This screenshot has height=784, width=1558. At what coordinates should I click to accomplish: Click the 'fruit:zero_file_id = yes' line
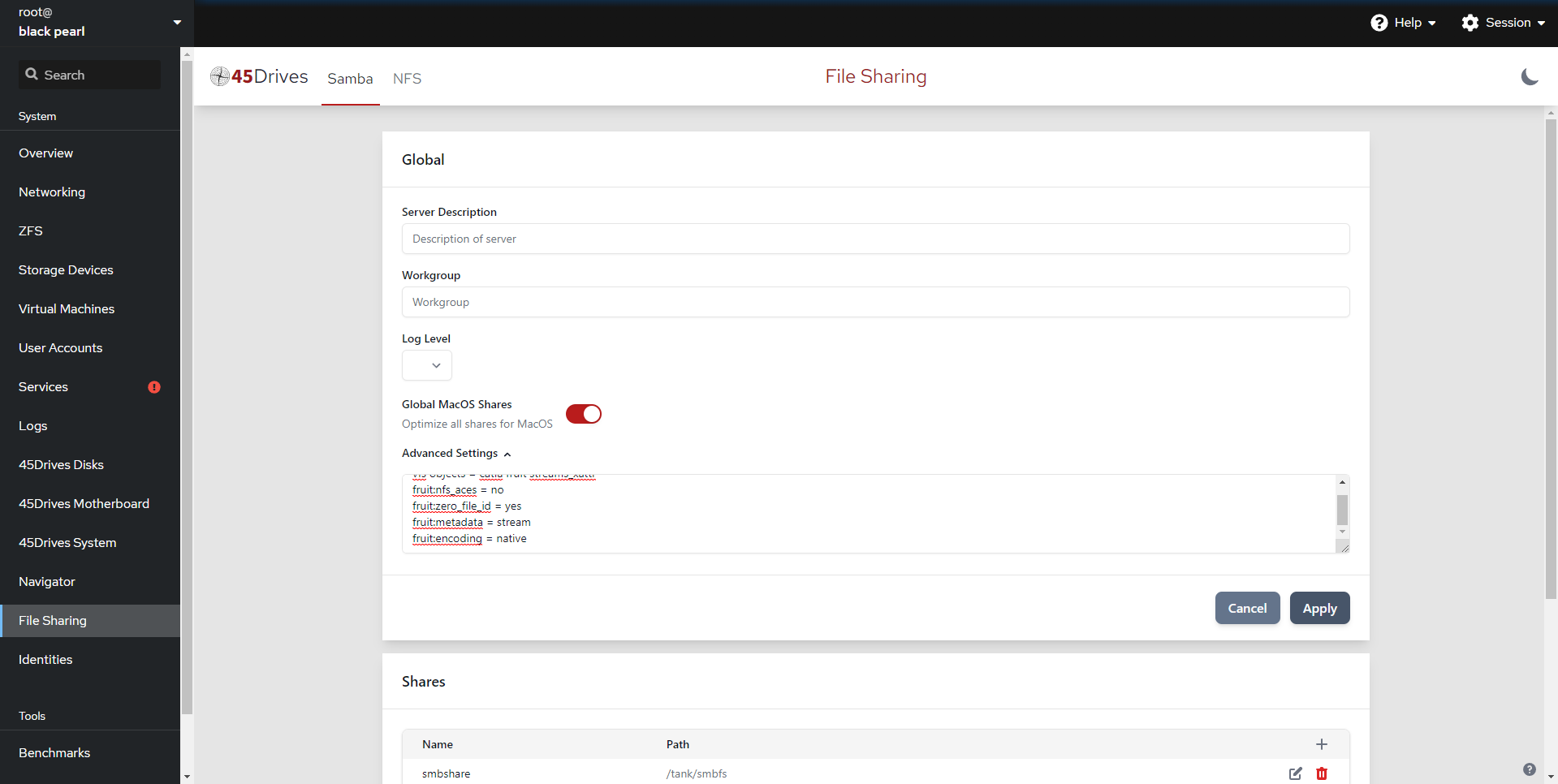point(467,506)
